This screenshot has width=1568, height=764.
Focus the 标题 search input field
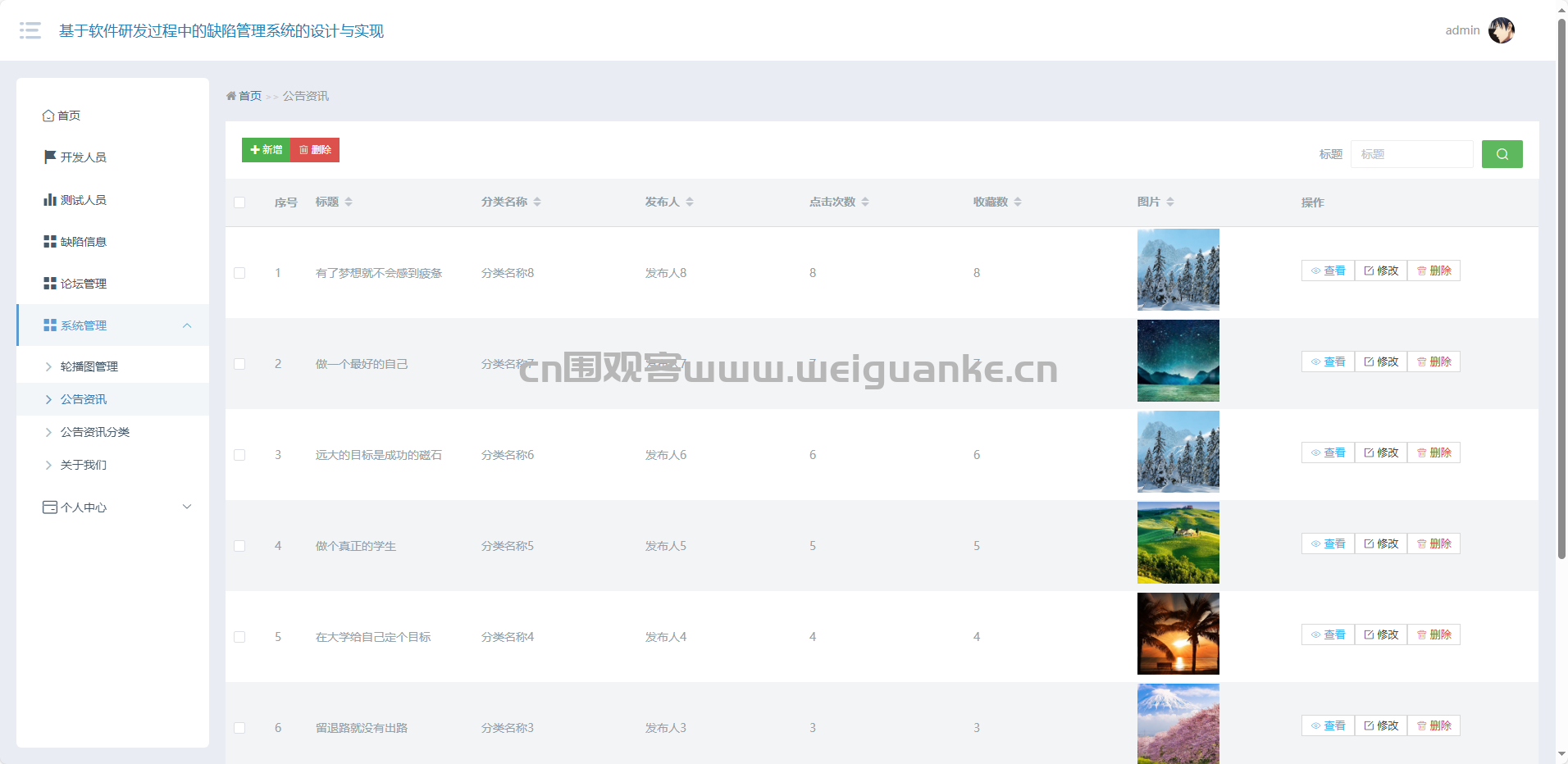pos(1411,154)
